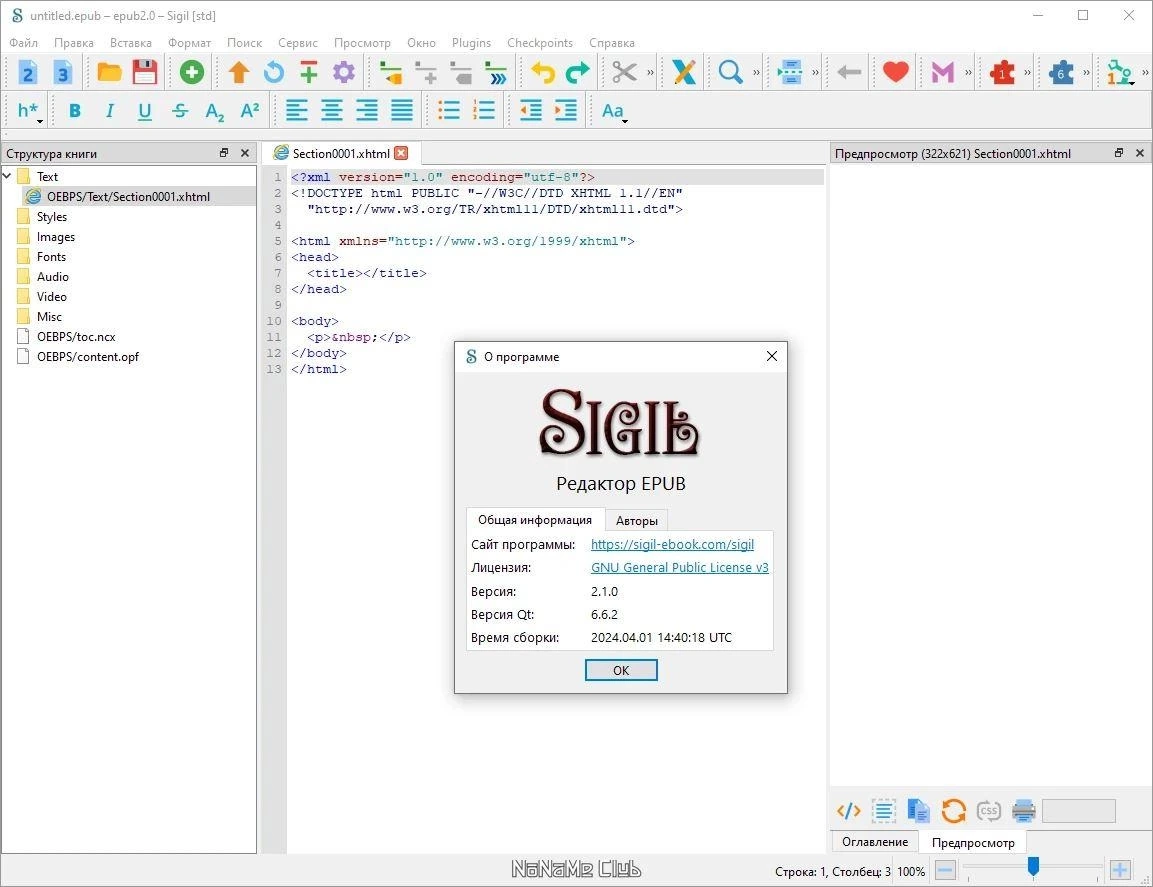
Task: Run plugin 6 blue puzzle icon
Action: pyautogui.click(x=1061, y=72)
